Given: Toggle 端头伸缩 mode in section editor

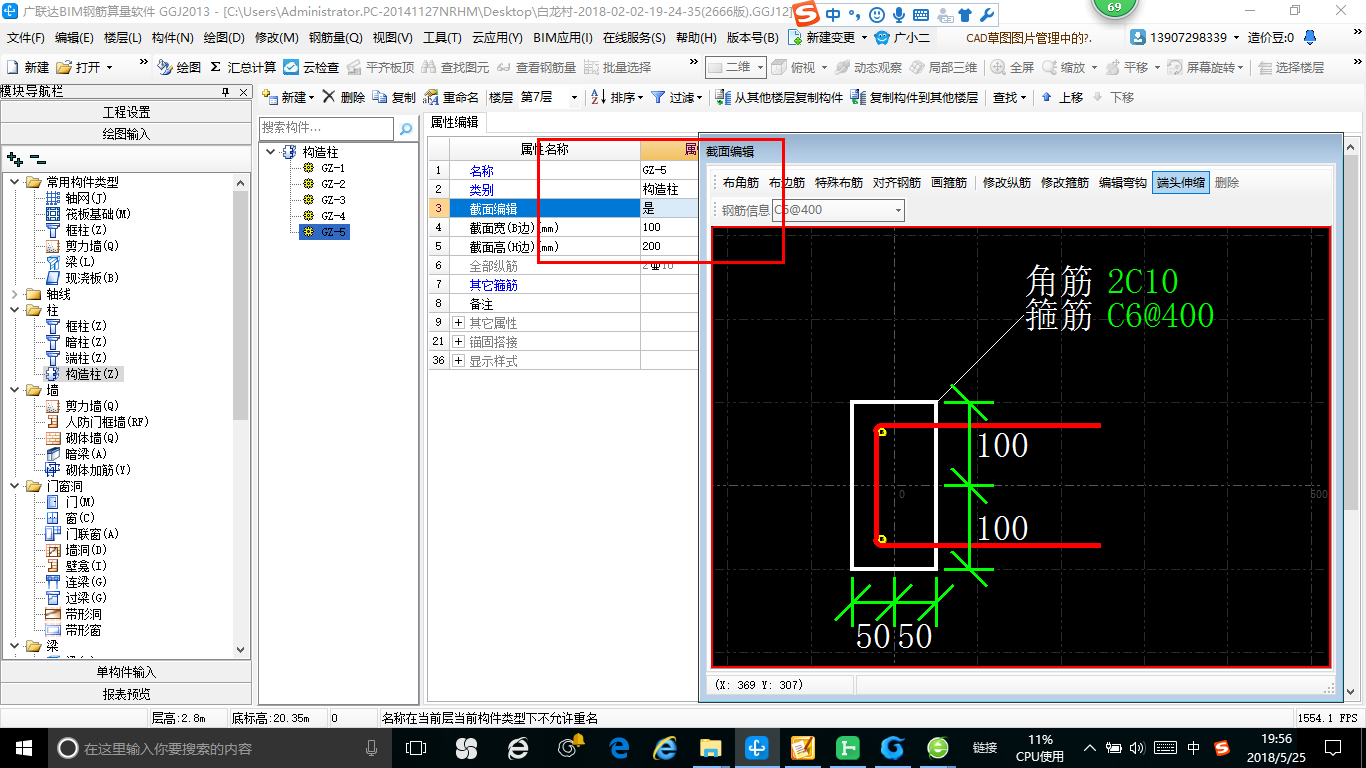Looking at the screenshot, I should coord(1180,183).
